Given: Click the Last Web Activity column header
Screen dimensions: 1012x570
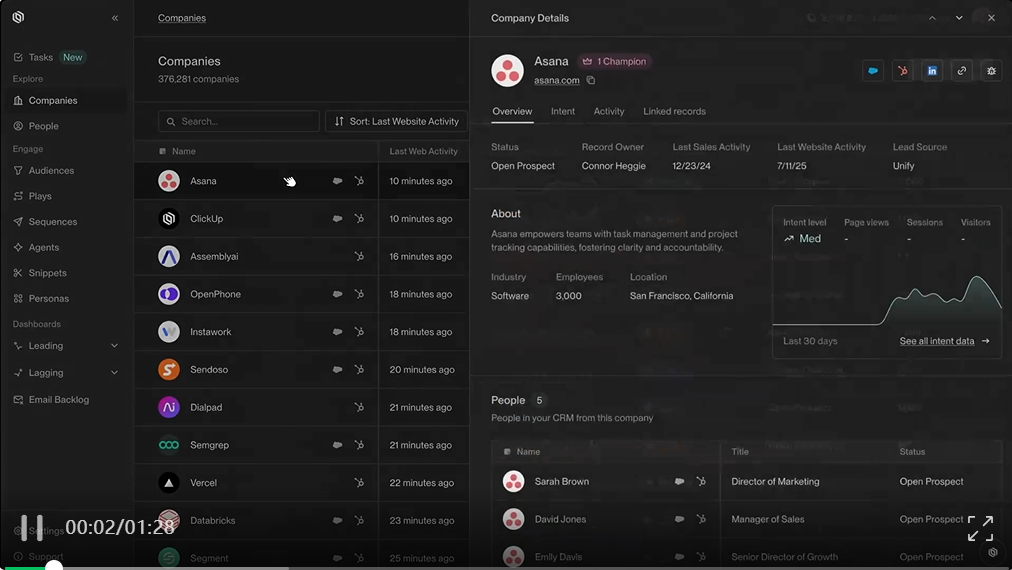Looking at the screenshot, I should pos(423,151).
